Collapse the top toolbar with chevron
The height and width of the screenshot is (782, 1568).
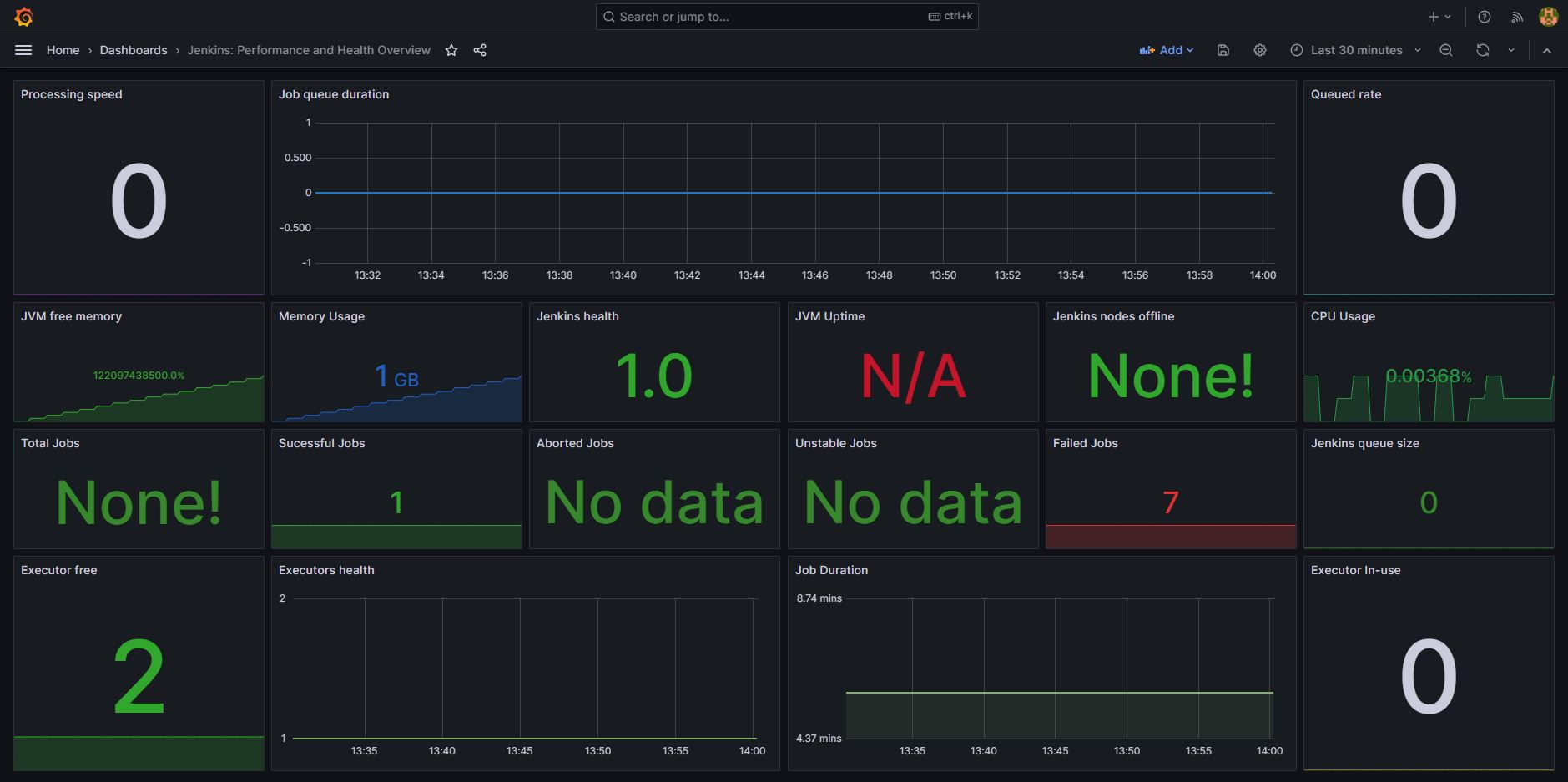point(1547,50)
